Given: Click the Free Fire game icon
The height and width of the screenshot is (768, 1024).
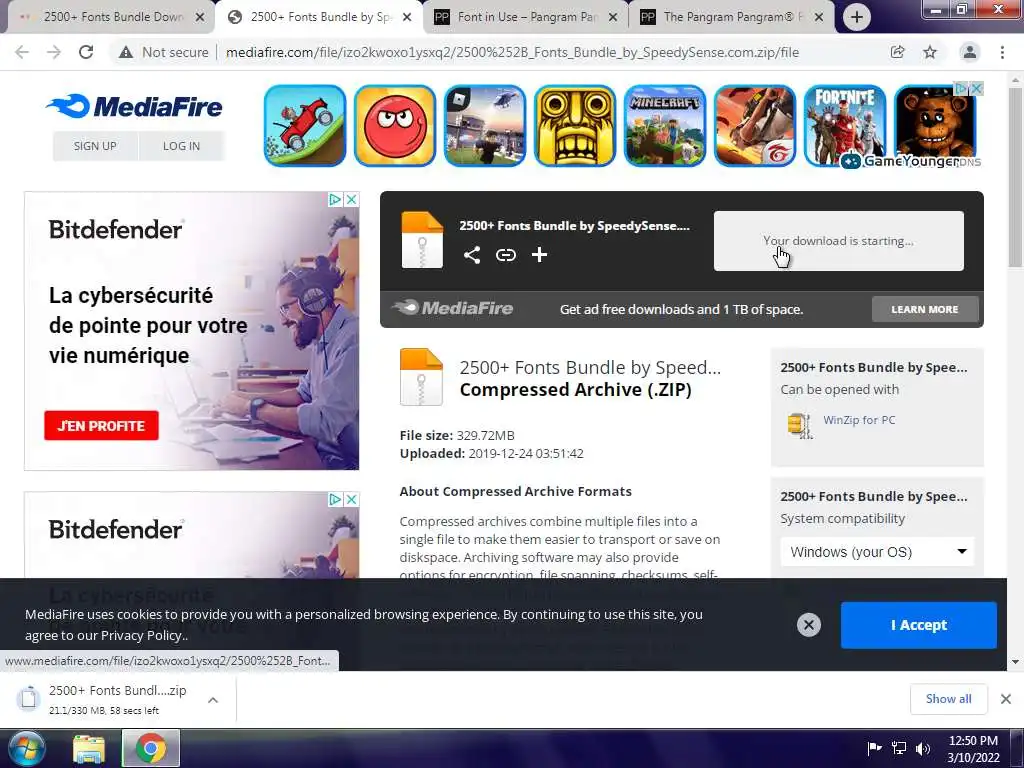Looking at the screenshot, I should coord(755,125).
